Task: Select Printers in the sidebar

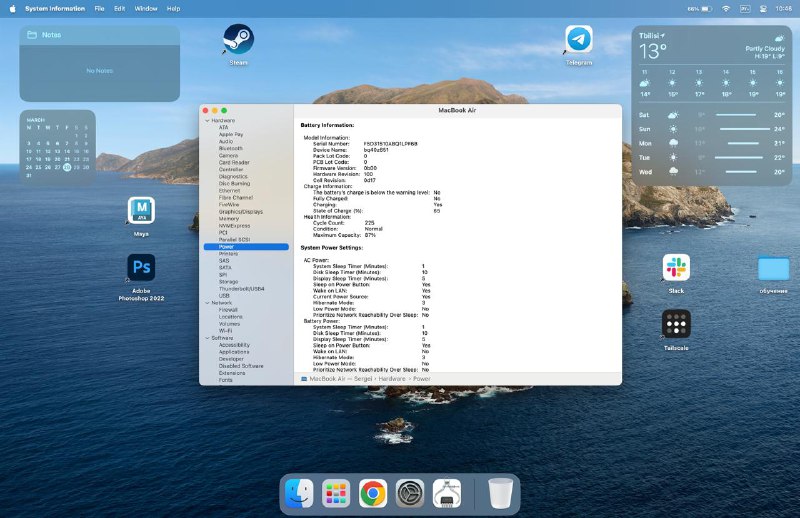Action: point(228,254)
